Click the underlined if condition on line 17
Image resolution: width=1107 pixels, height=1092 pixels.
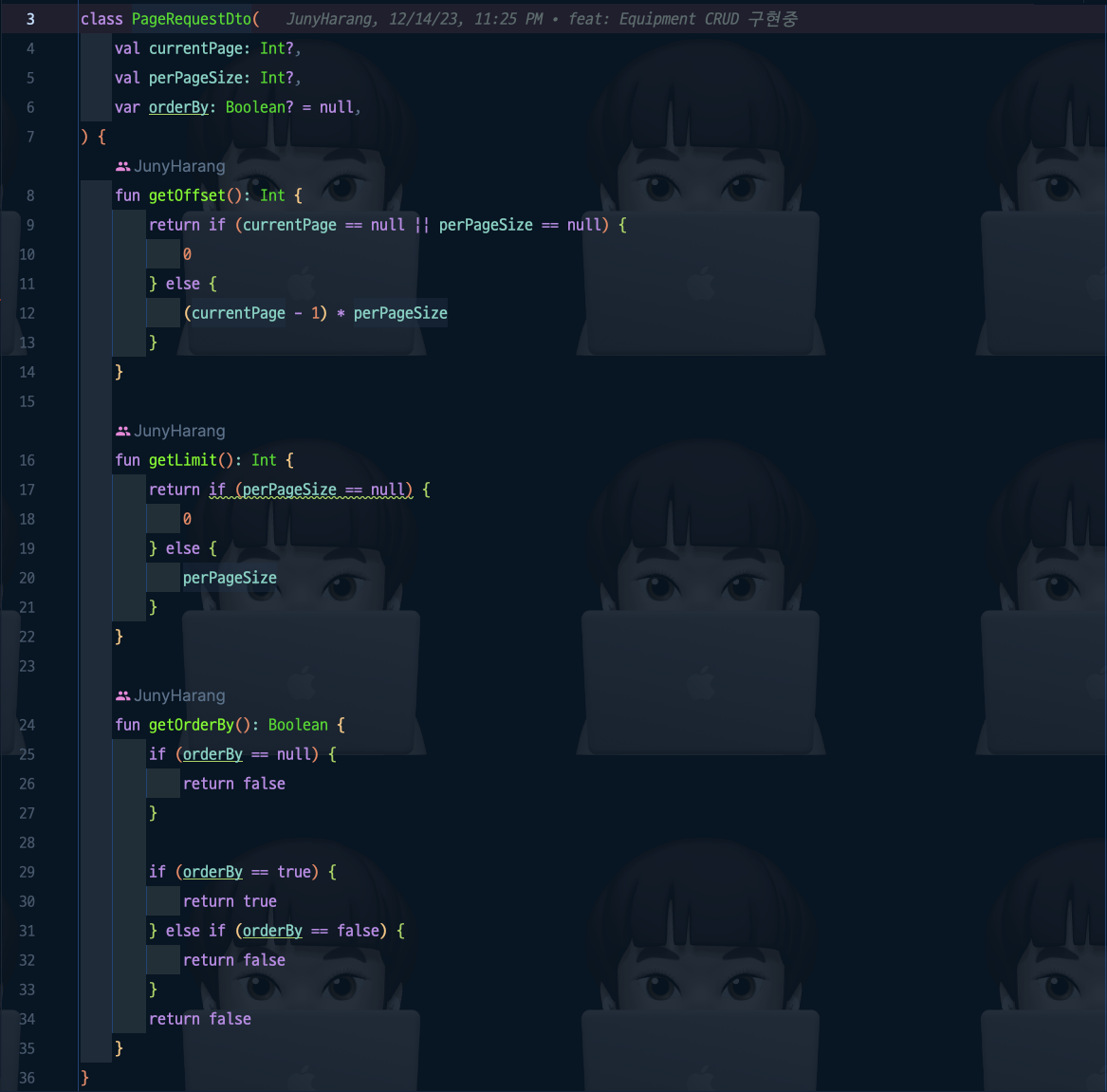[310, 490]
